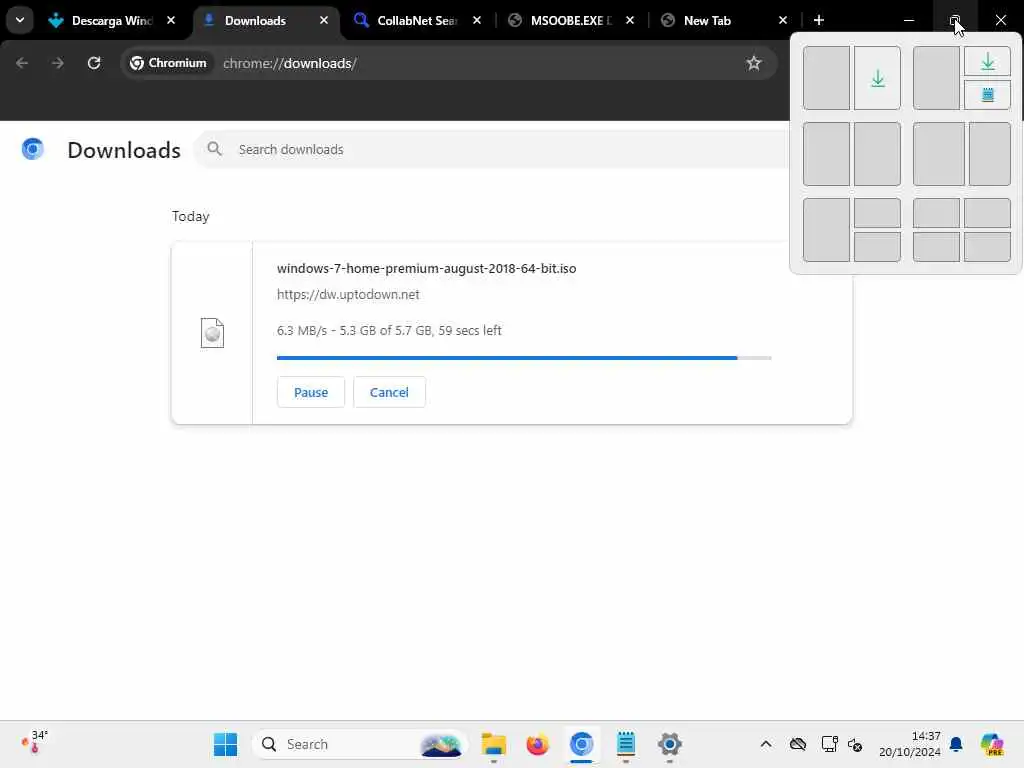
Task: Go back to previous page
Action: click(x=22, y=63)
